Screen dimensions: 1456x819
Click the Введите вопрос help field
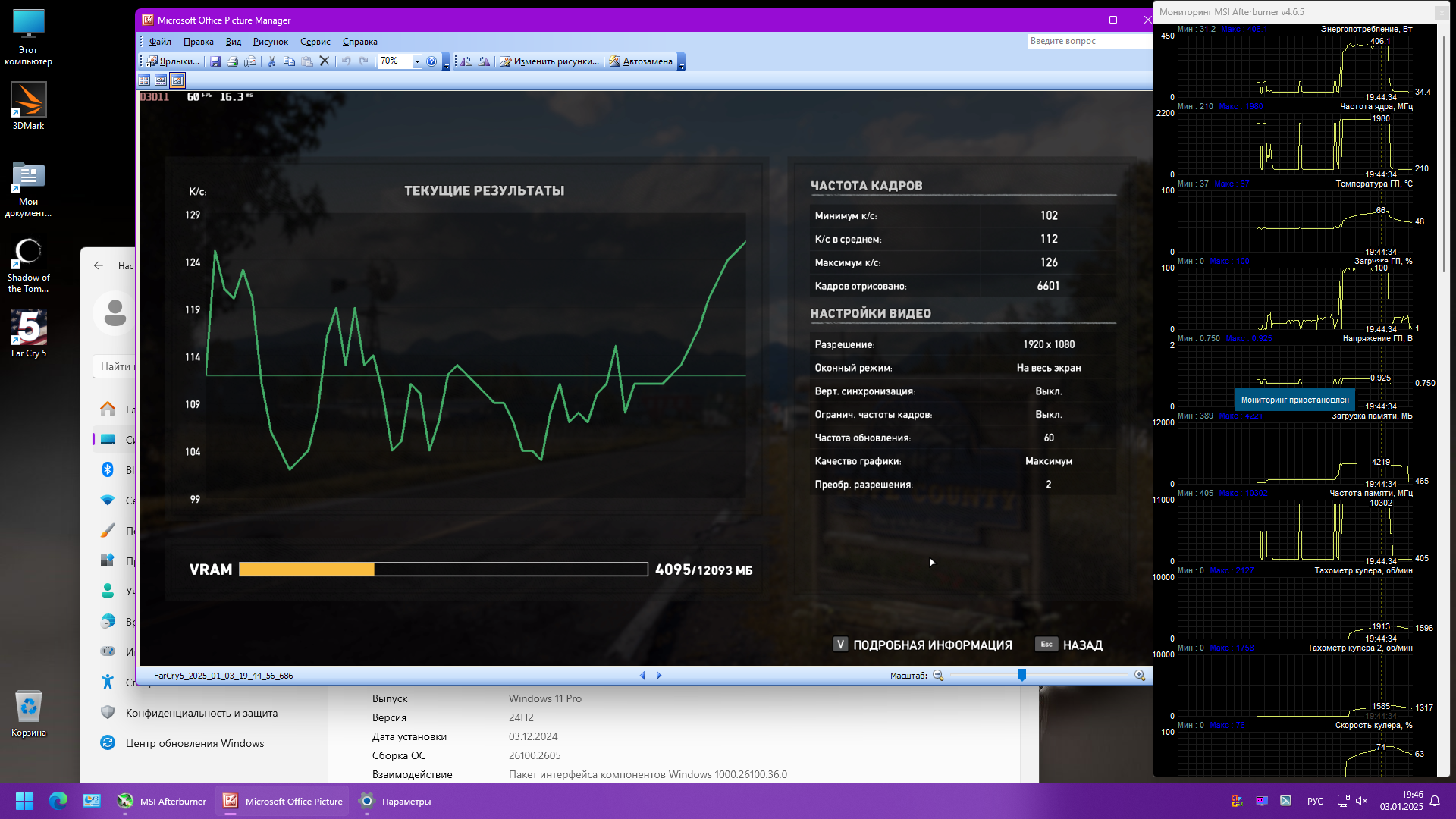tap(1089, 41)
